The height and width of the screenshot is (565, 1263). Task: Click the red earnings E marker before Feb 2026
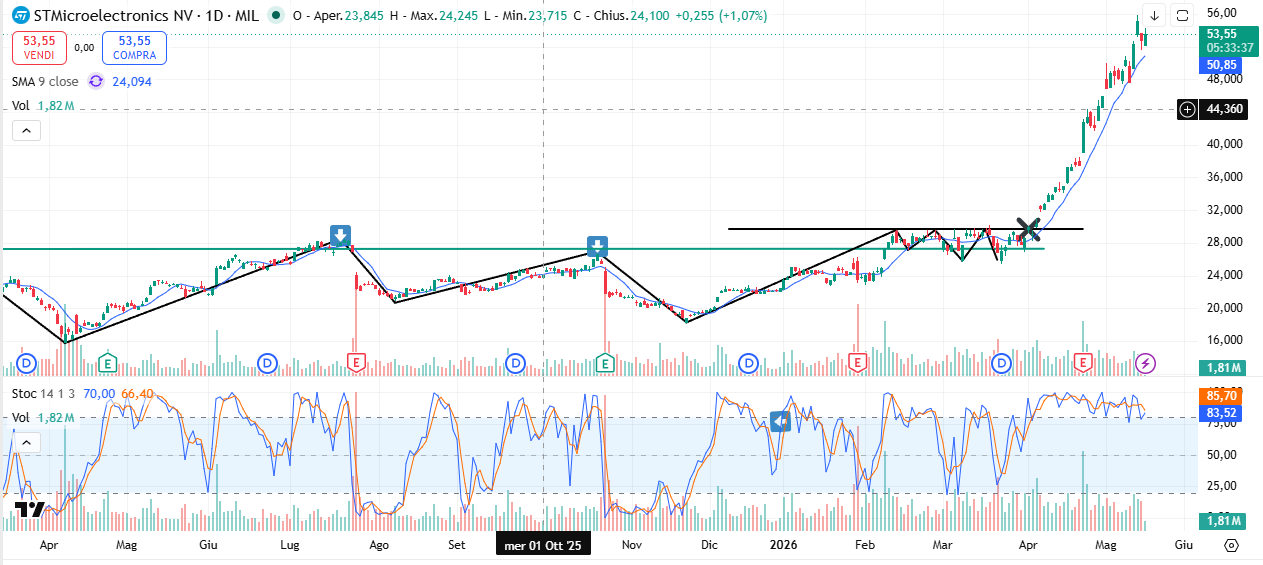tap(857, 362)
